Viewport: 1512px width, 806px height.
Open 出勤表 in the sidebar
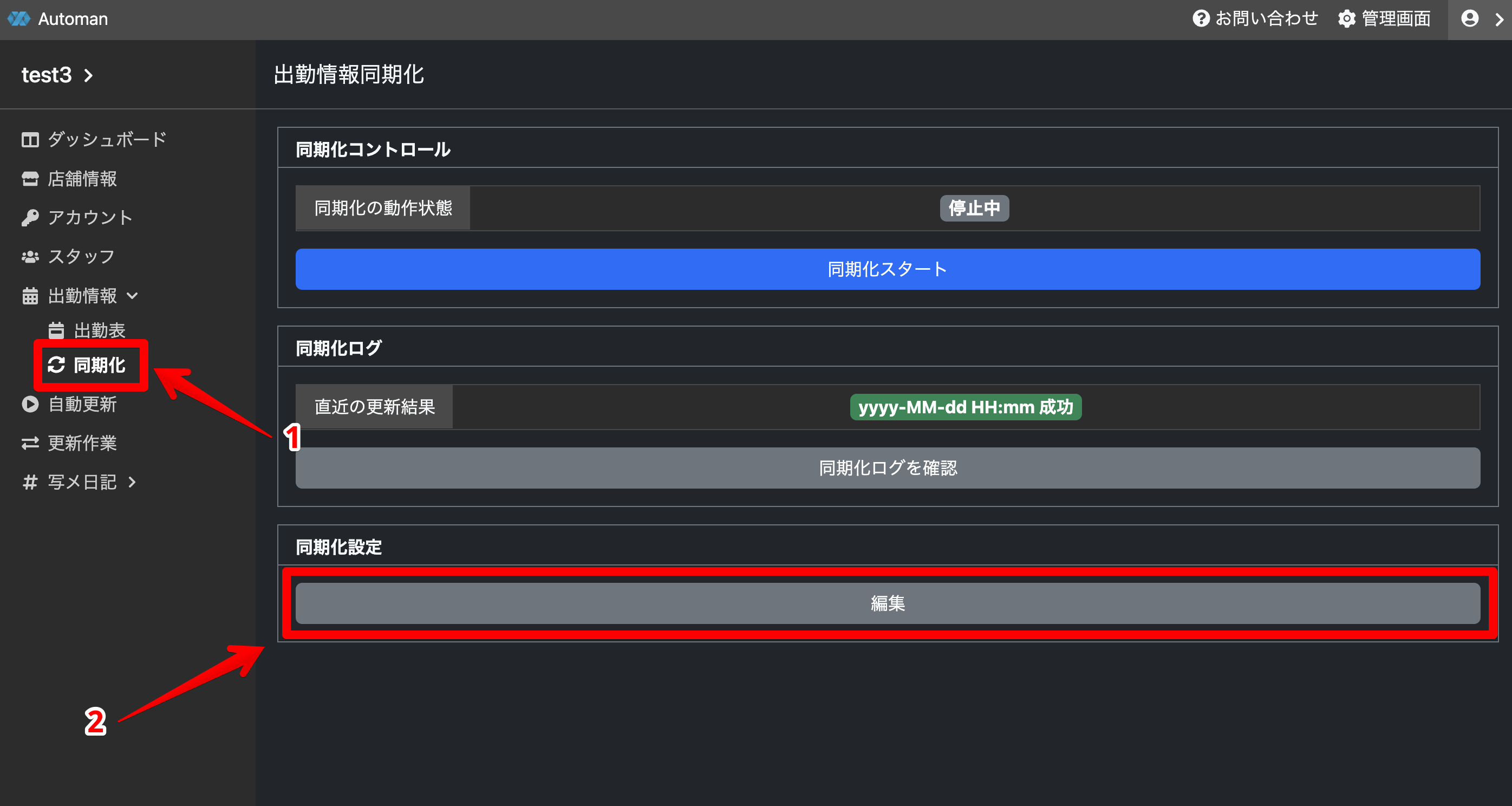pyautogui.click(x=99, y=330)
